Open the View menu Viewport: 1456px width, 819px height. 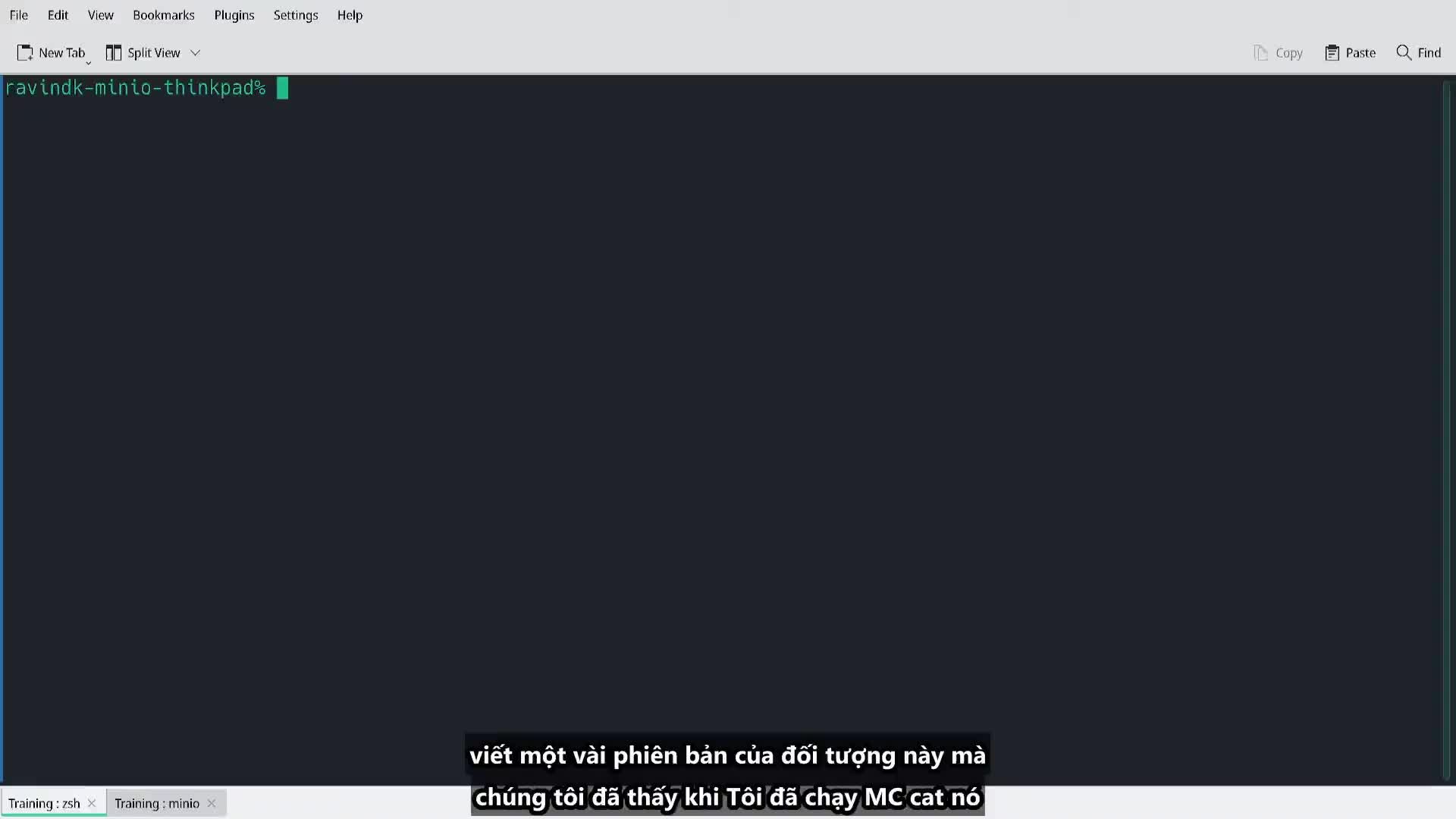(100, 15)
